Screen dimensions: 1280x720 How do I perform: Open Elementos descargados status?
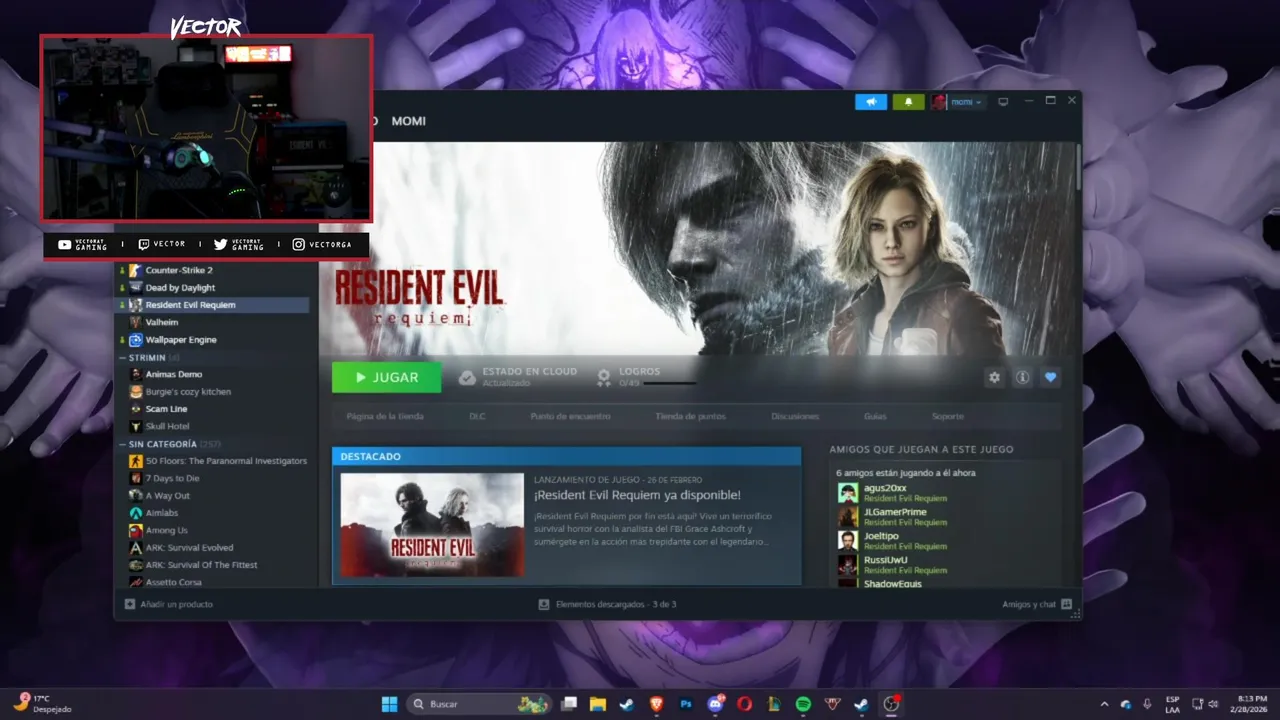pyautogui.click(x=616, y=604)
